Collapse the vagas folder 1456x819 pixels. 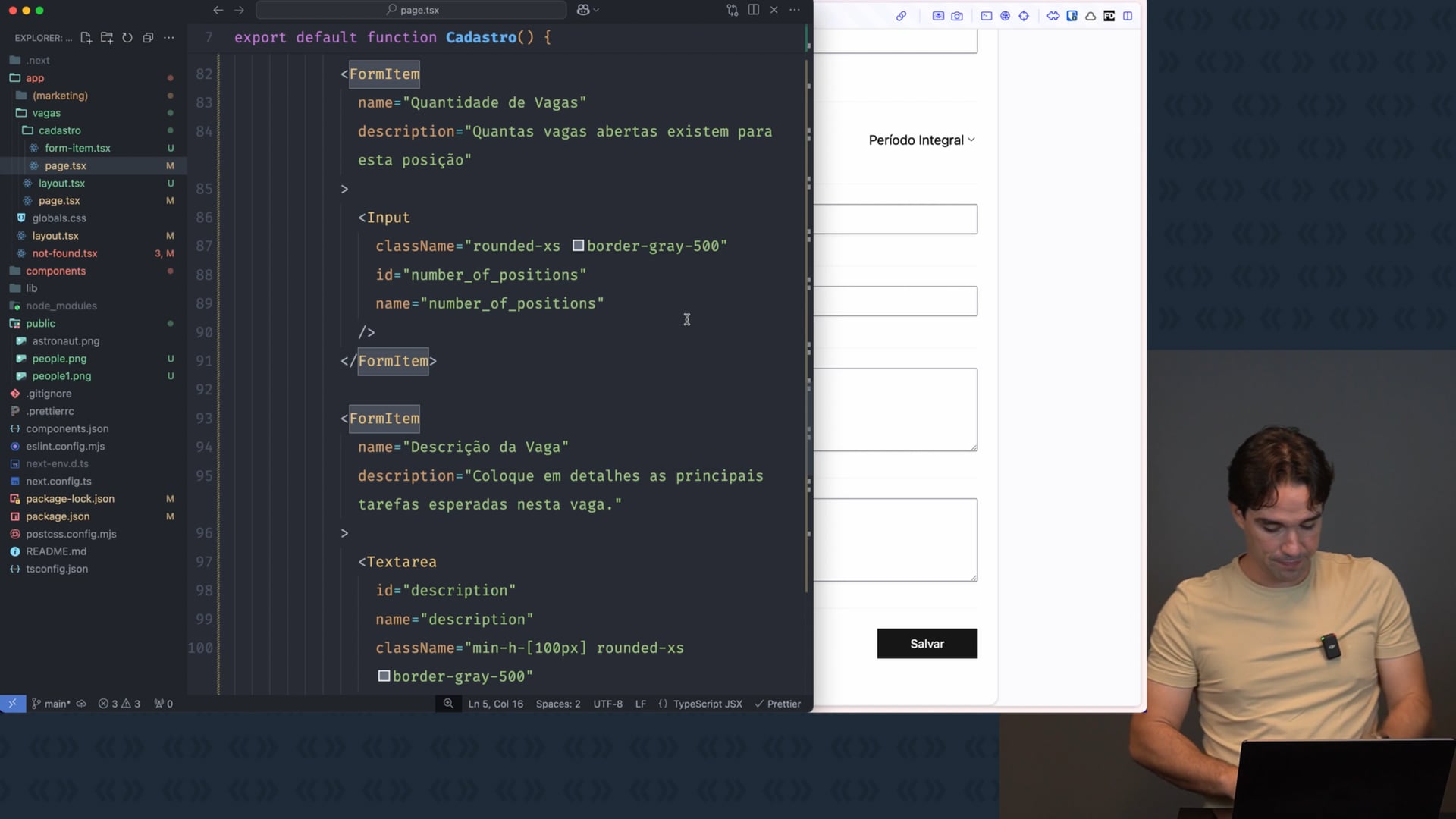click(x=46, y=113)
